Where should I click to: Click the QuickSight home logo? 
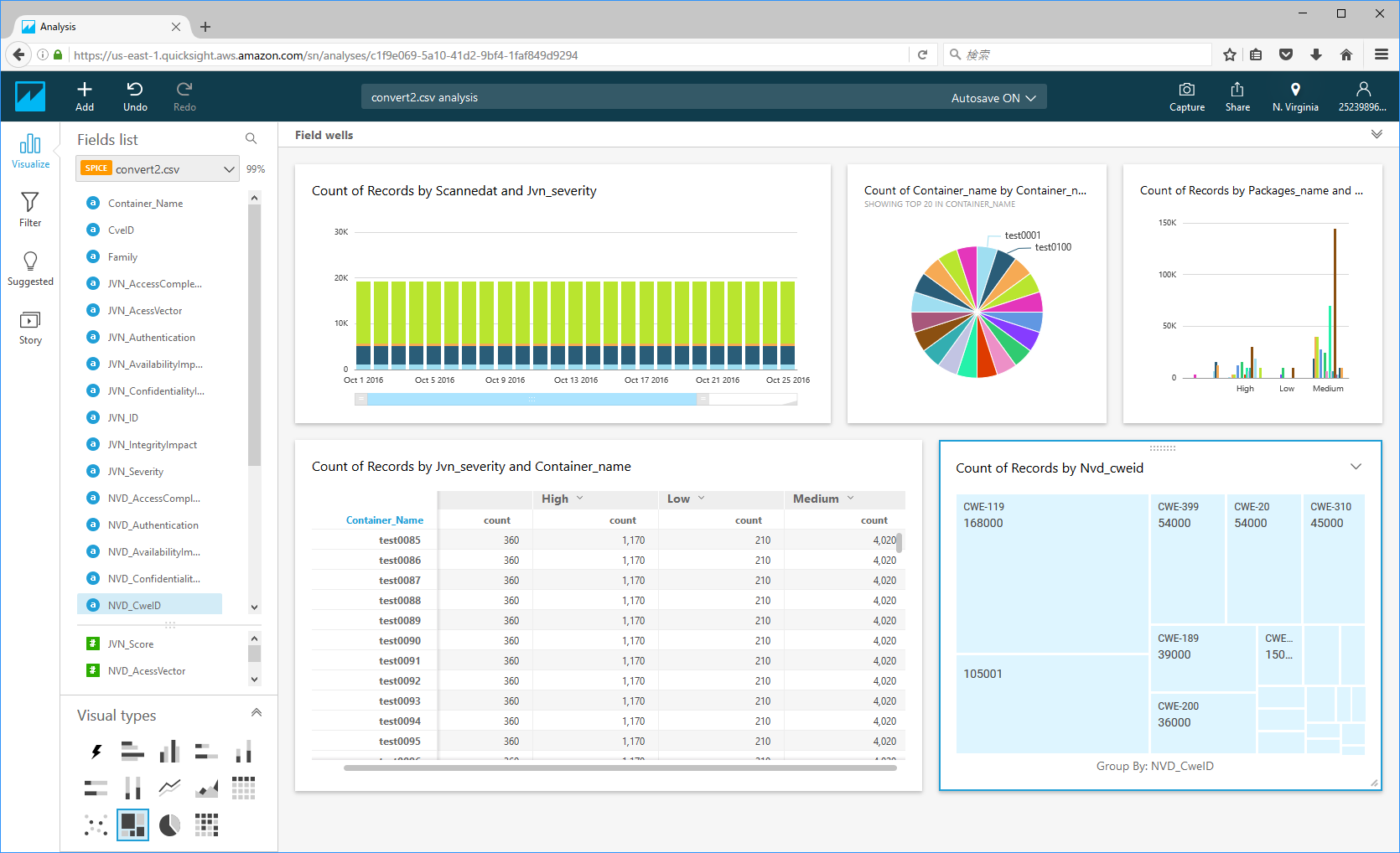point(30,96)
